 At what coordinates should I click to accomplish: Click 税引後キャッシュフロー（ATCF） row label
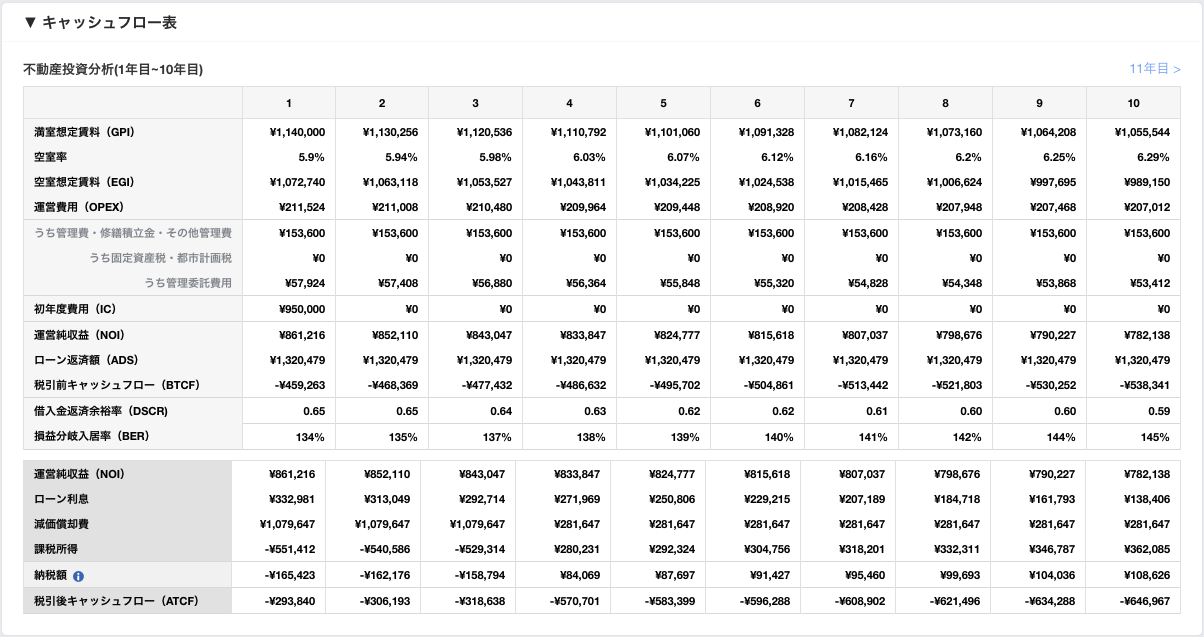click(116, 601)
